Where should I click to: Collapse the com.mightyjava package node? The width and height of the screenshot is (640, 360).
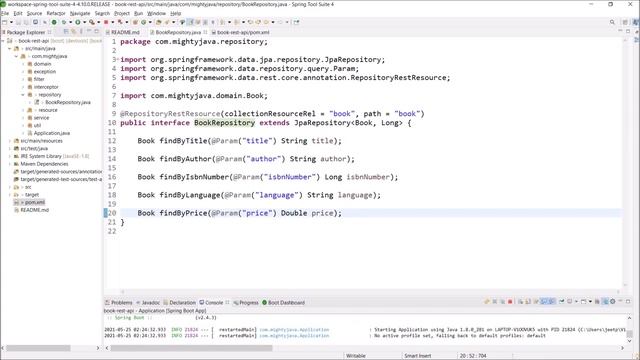coord(16,56)
